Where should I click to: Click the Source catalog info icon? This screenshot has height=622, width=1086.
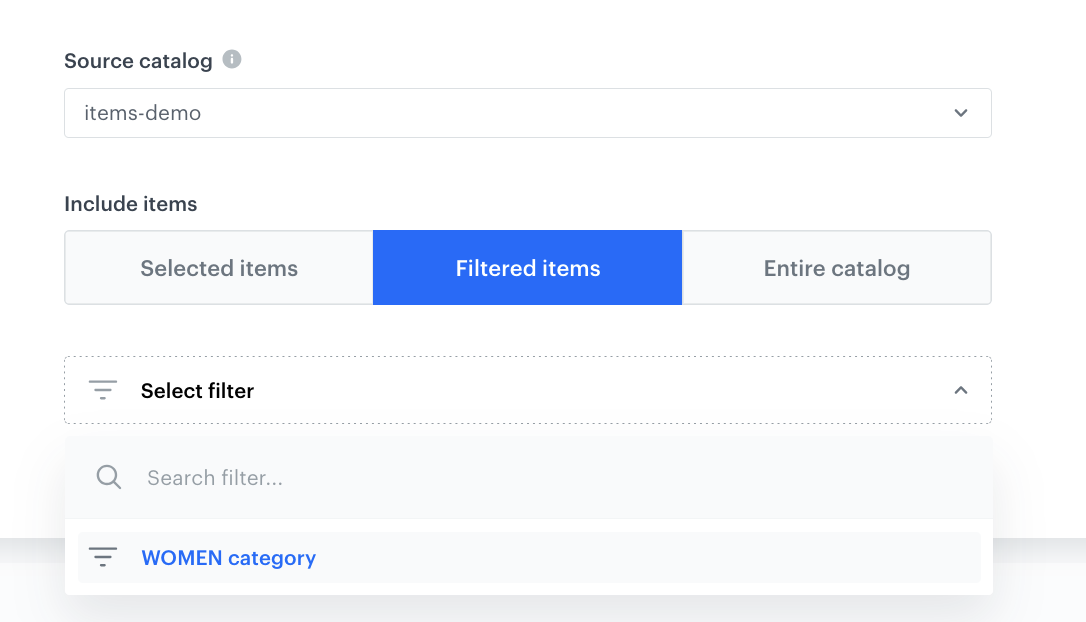coord(232,60)
